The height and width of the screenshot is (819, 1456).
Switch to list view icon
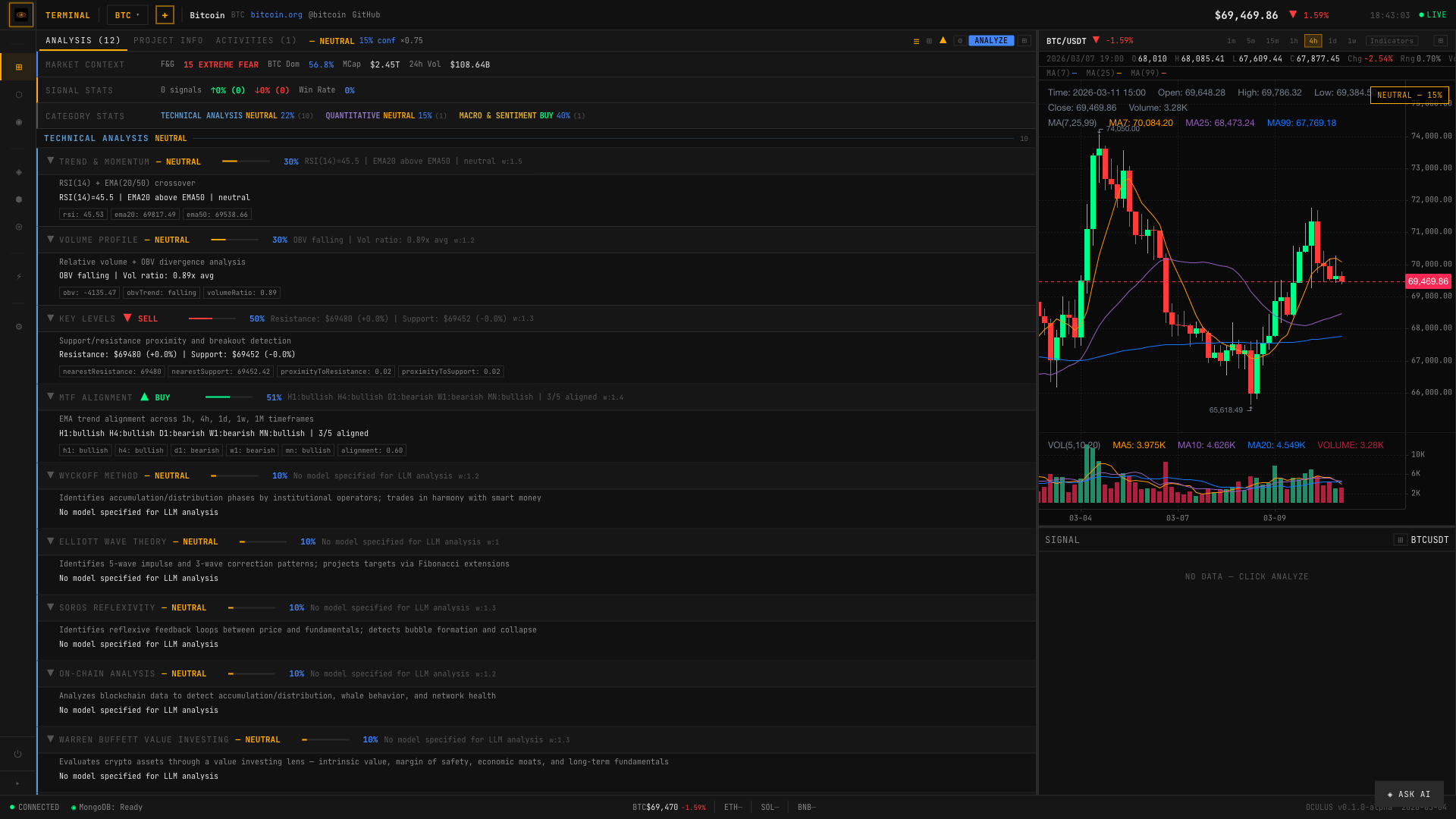tap(916, 41)
